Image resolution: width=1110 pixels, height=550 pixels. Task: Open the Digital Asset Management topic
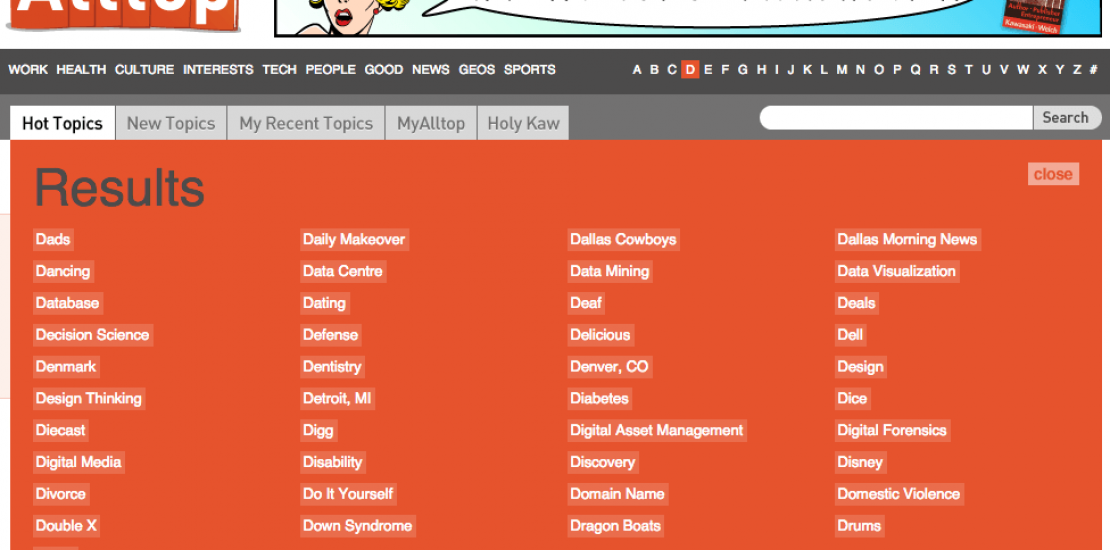pyautogui.click(x=656, y=430)
